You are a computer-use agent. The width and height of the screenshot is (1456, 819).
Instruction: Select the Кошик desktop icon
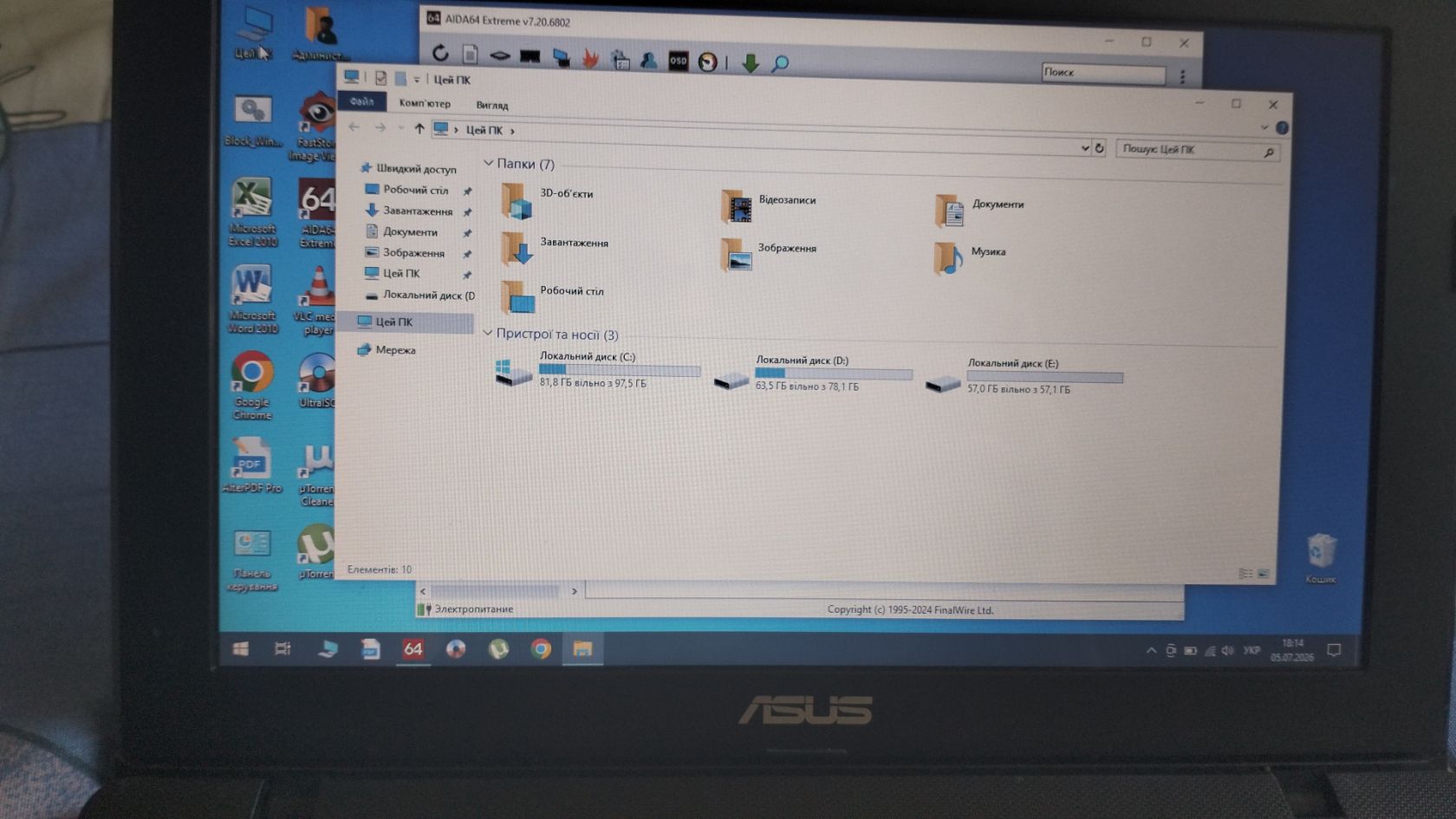click(1321, 558)
